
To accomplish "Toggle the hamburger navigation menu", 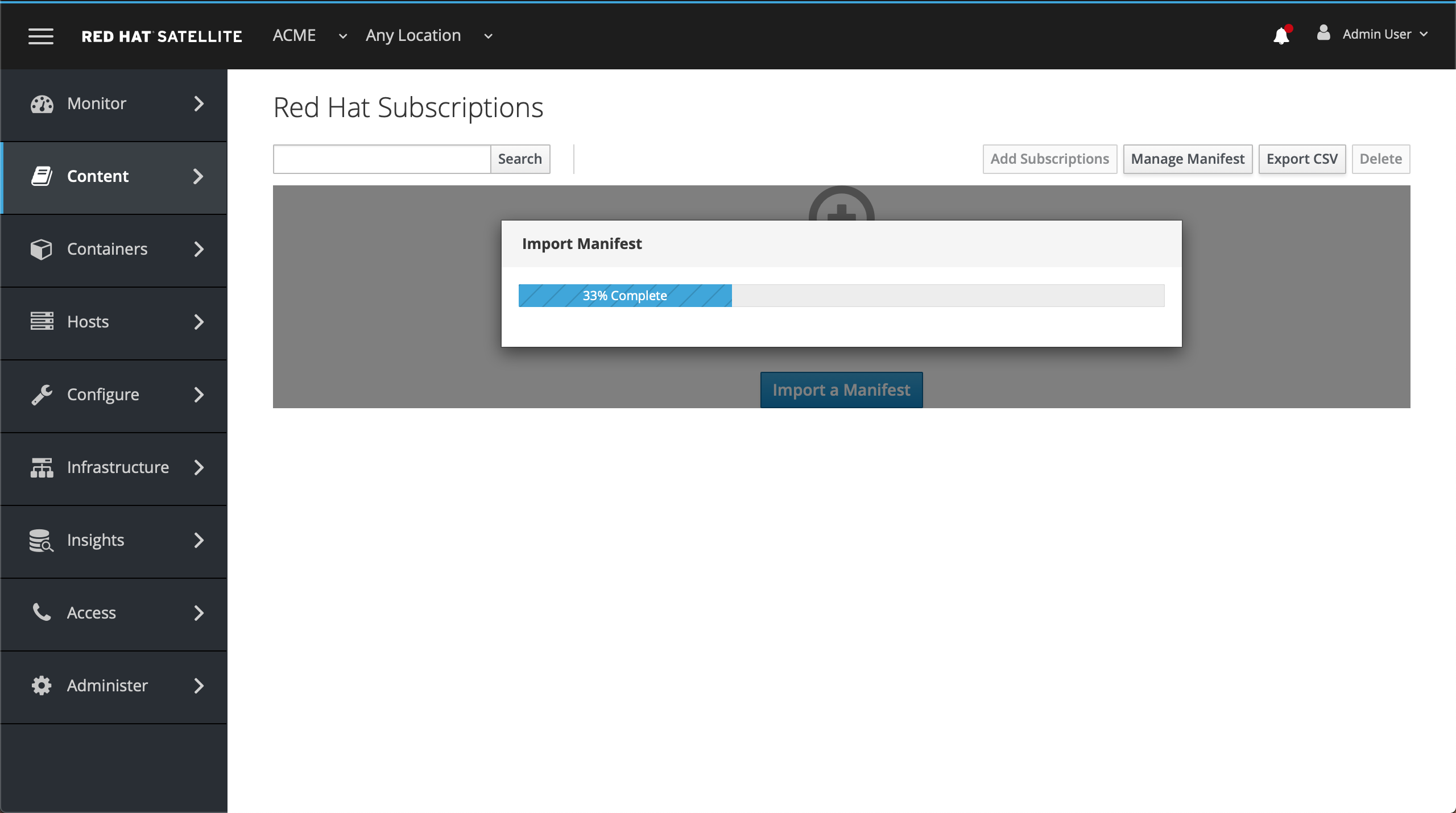I will coord(41,36).
